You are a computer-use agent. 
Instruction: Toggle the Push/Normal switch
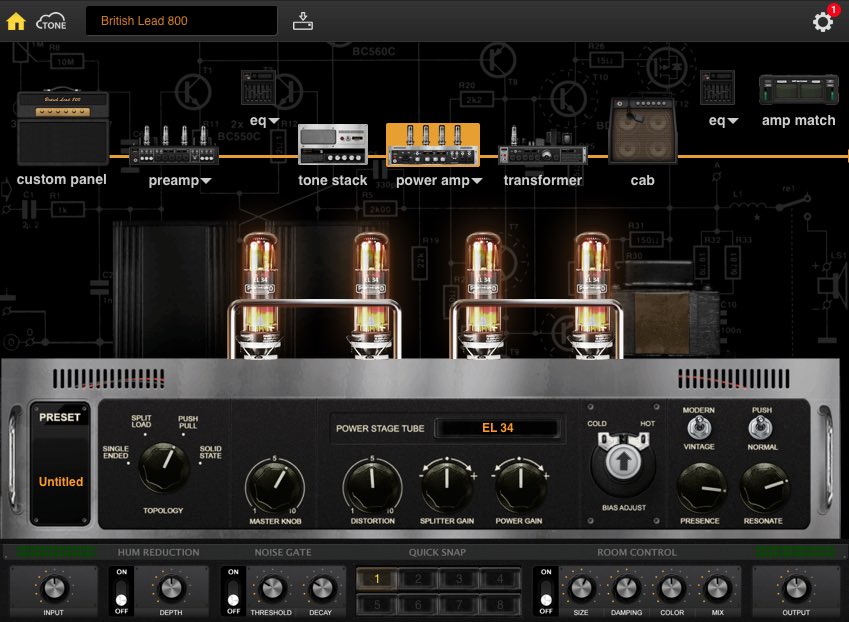pos(761,428)
